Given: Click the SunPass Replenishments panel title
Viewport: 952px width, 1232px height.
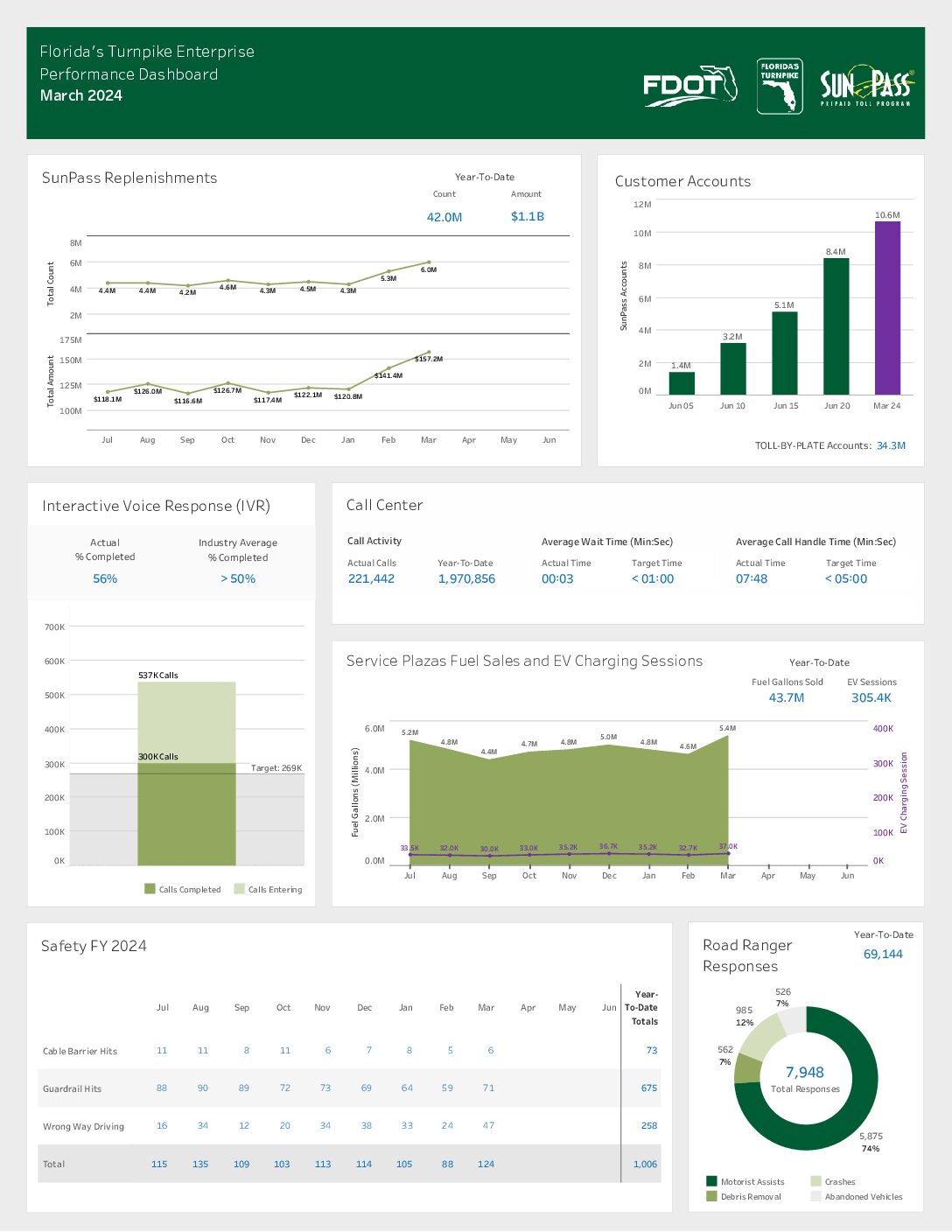Looking at the screenshot, I should 129,178.
